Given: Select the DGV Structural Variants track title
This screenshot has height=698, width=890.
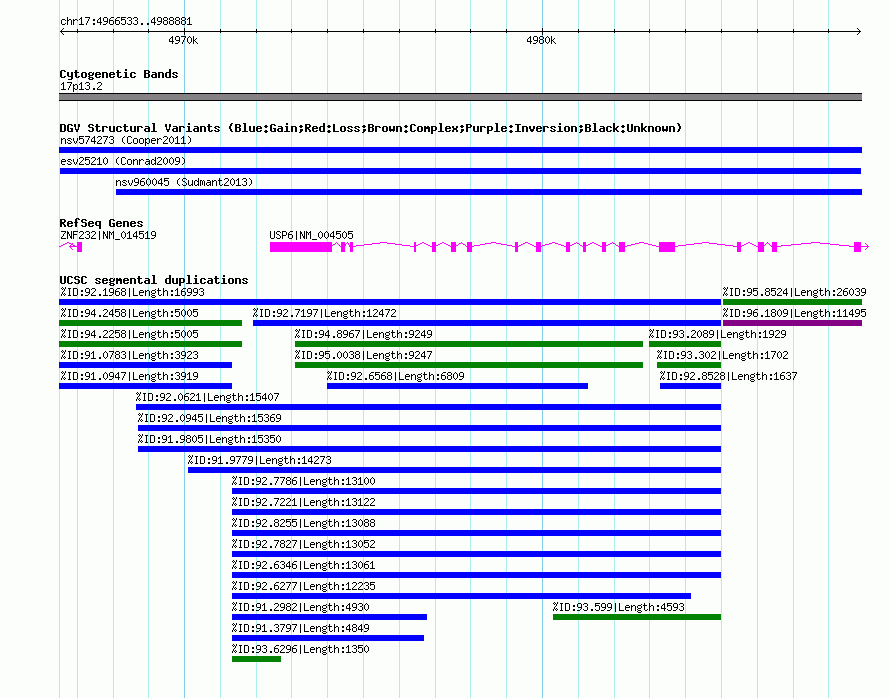Looking at the screenshot, I should (370, 128).
